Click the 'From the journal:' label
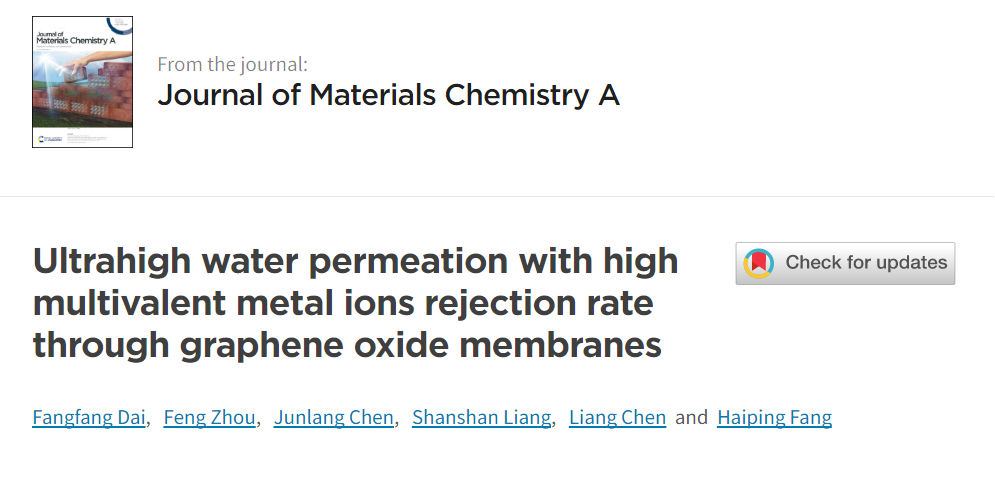This screenshot has height=497, width=995. tap(232, 65)
